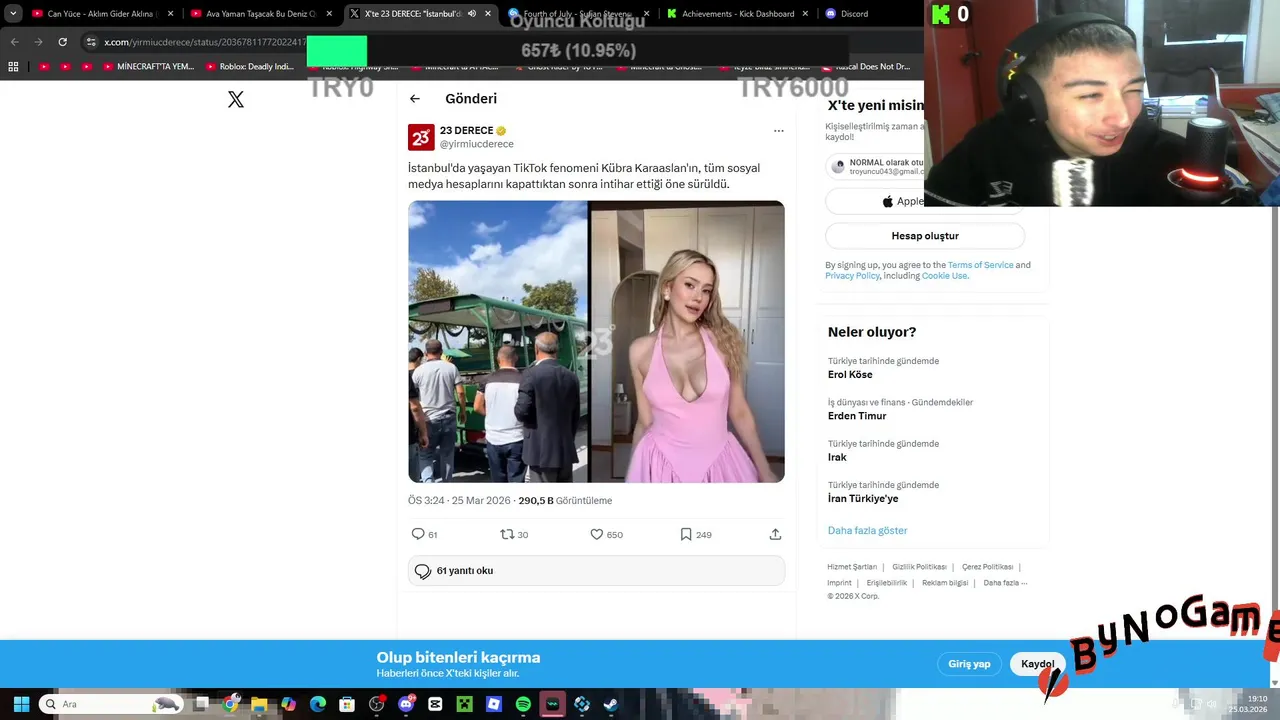Open Gizlilik Politikası footer link
This screenshot has height=720, width=1280.
919,567
